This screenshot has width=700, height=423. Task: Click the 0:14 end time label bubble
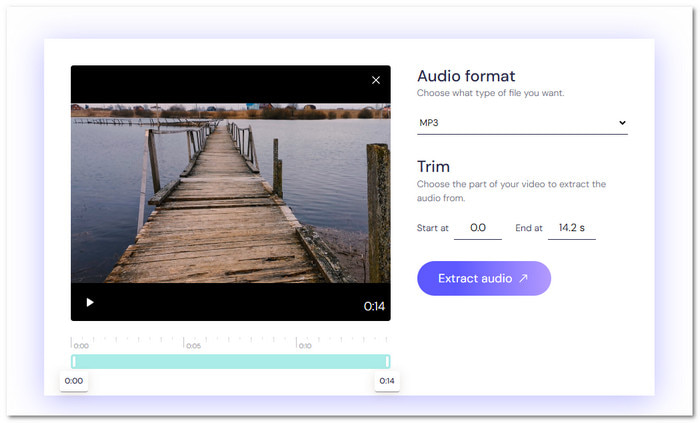tap(387, 381)
